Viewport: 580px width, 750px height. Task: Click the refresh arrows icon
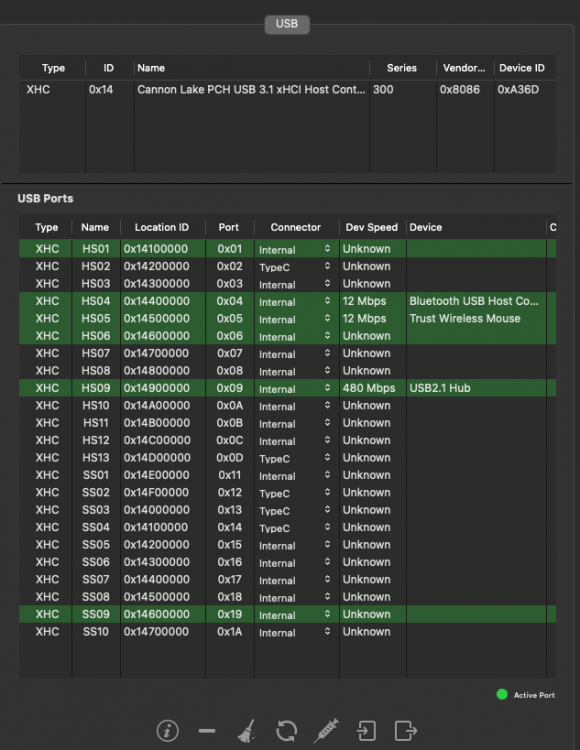286,731
